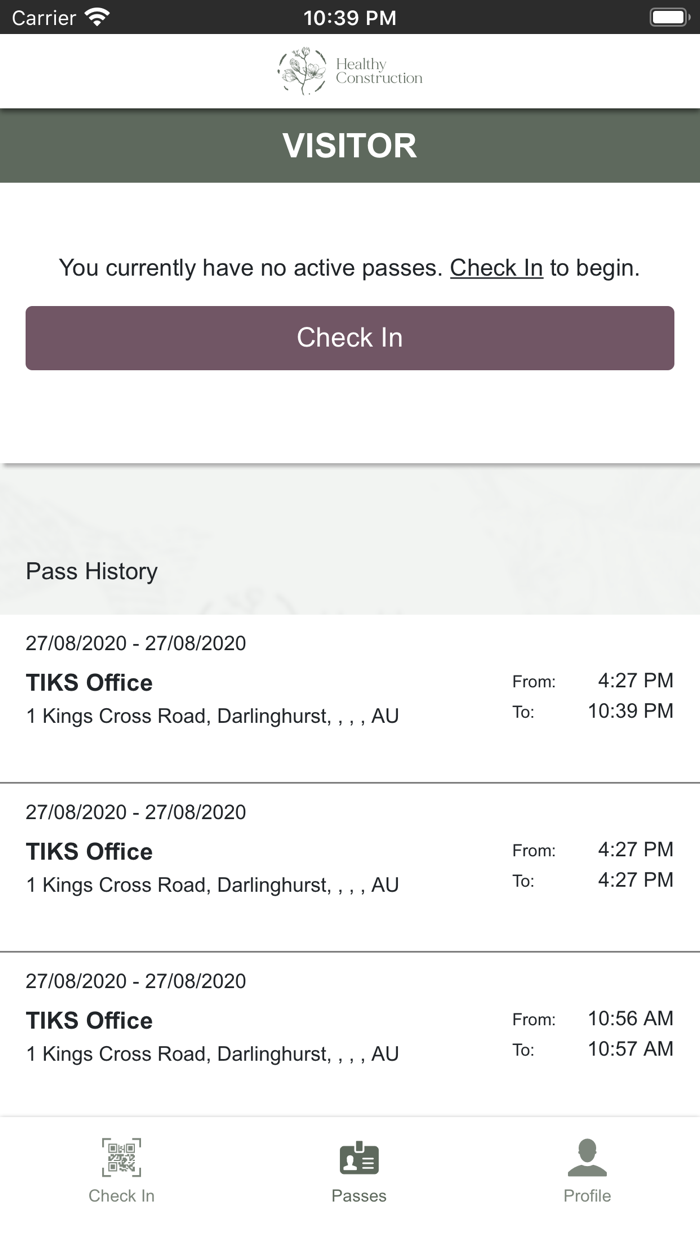The height and width of the screenshot is (1244, 700).
Task: Tap the 10:39 PM To time
Action: tap(630, 711)
